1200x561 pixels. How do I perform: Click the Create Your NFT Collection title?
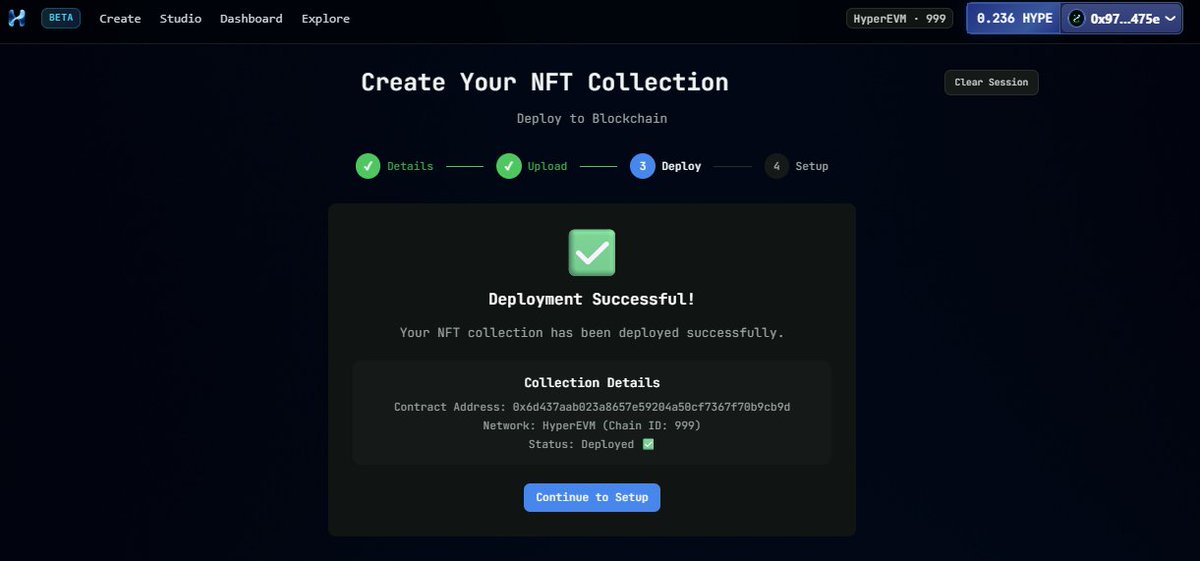[x=545, y=82]
